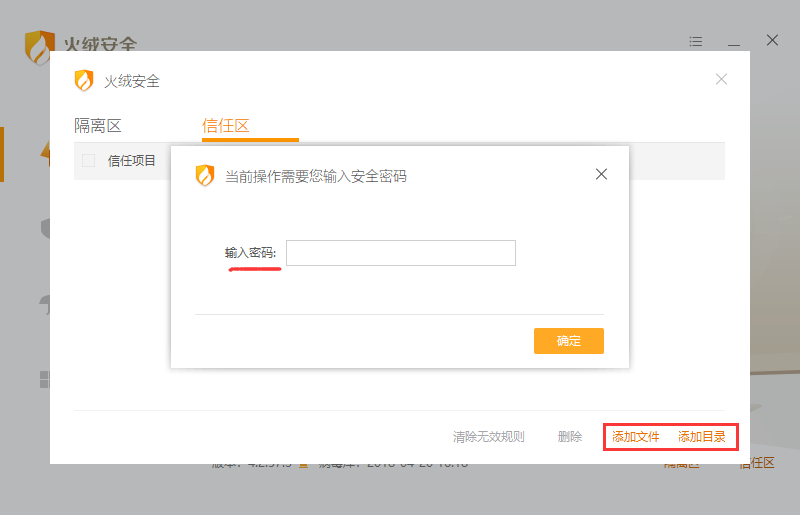800x515 pixels.
Task: Open main window hamburger menu icon
Action: click(x=695, y=41)
